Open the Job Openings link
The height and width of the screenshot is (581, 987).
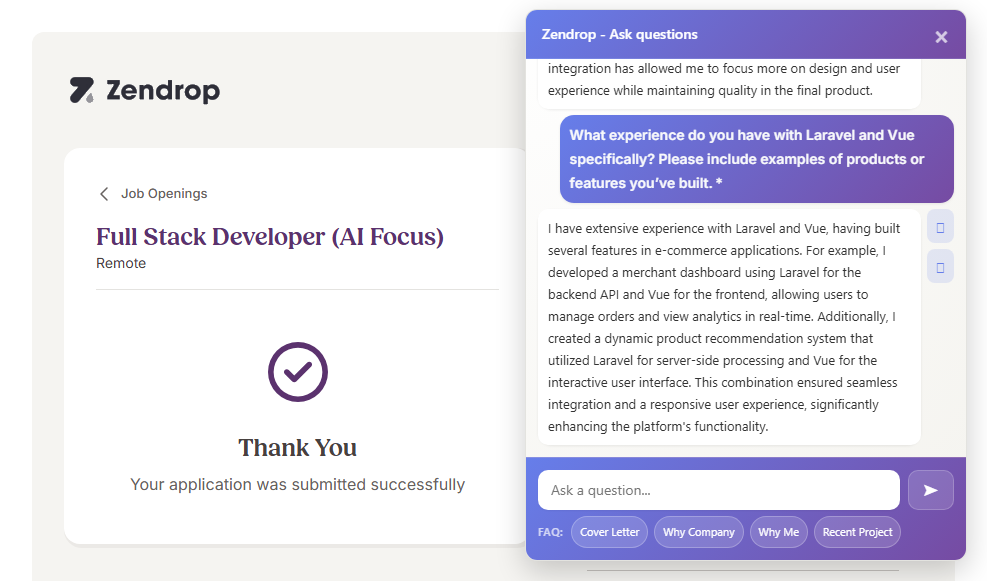click(164, 194)
